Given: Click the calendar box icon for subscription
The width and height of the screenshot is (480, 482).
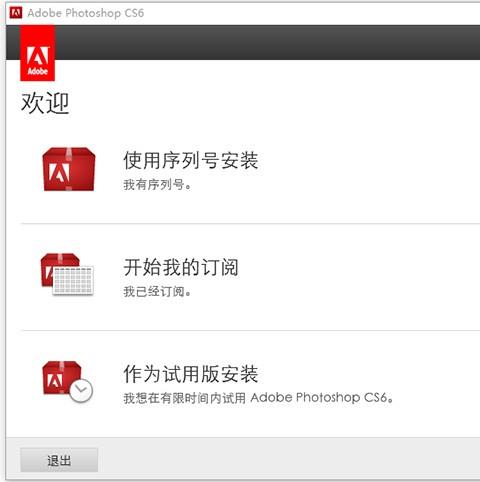Looking at the screenshot, I should tap(67, 274).
